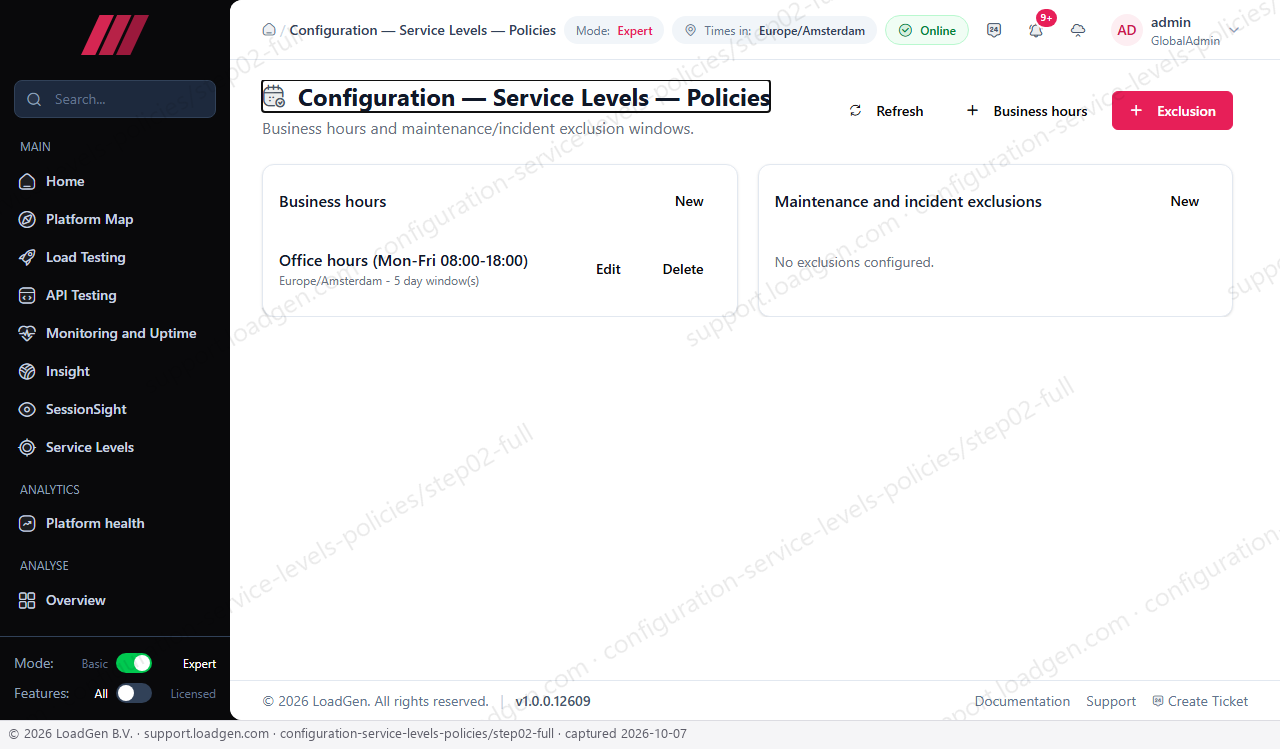Click the API Testing icon
Screen dimensions: 1280x749
coord(27,295)
